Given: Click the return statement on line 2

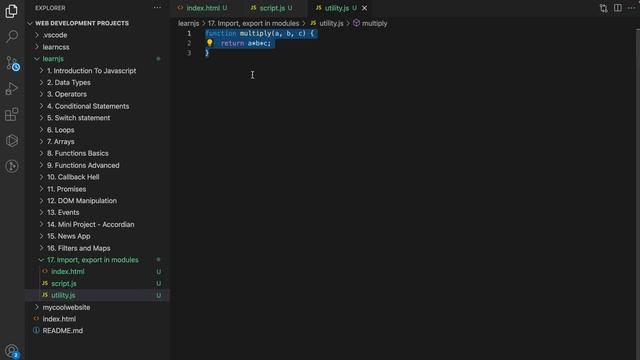Looking at the screenshot, I should coord(246,43).
